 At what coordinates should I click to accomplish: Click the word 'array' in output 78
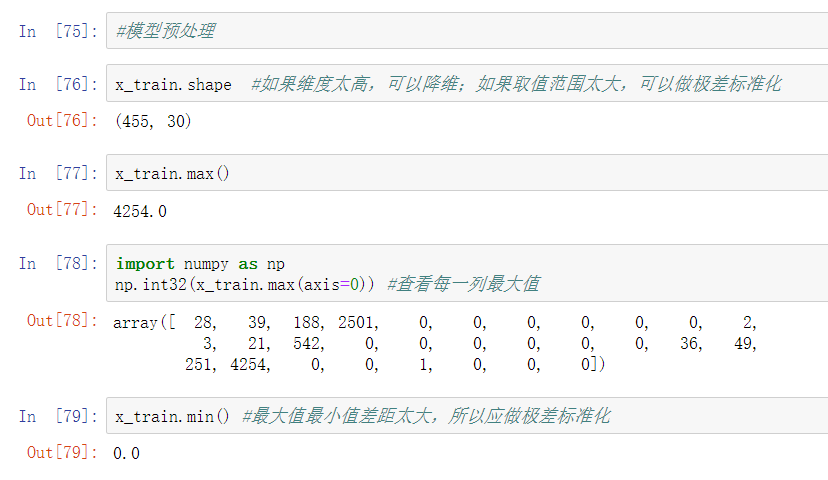tap(135, 322)
